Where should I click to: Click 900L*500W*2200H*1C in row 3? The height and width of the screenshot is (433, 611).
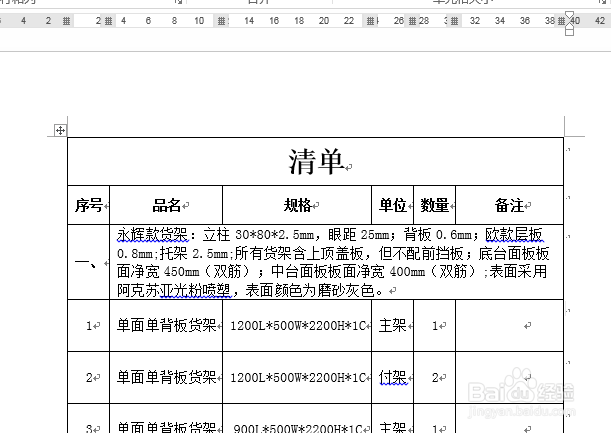298,428
